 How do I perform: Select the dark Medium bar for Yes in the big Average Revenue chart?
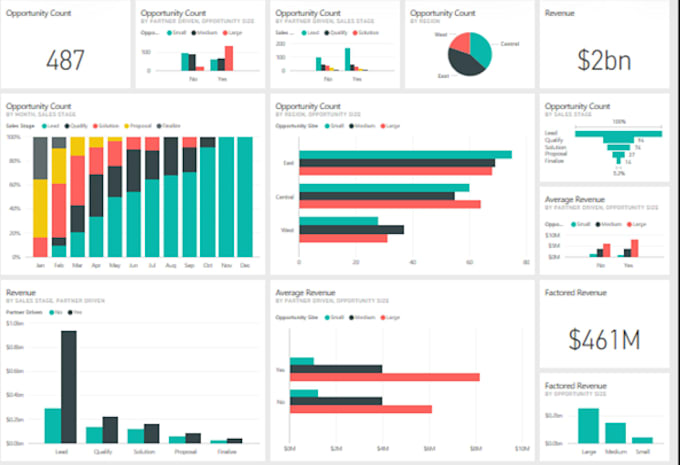tap(336, 369)
